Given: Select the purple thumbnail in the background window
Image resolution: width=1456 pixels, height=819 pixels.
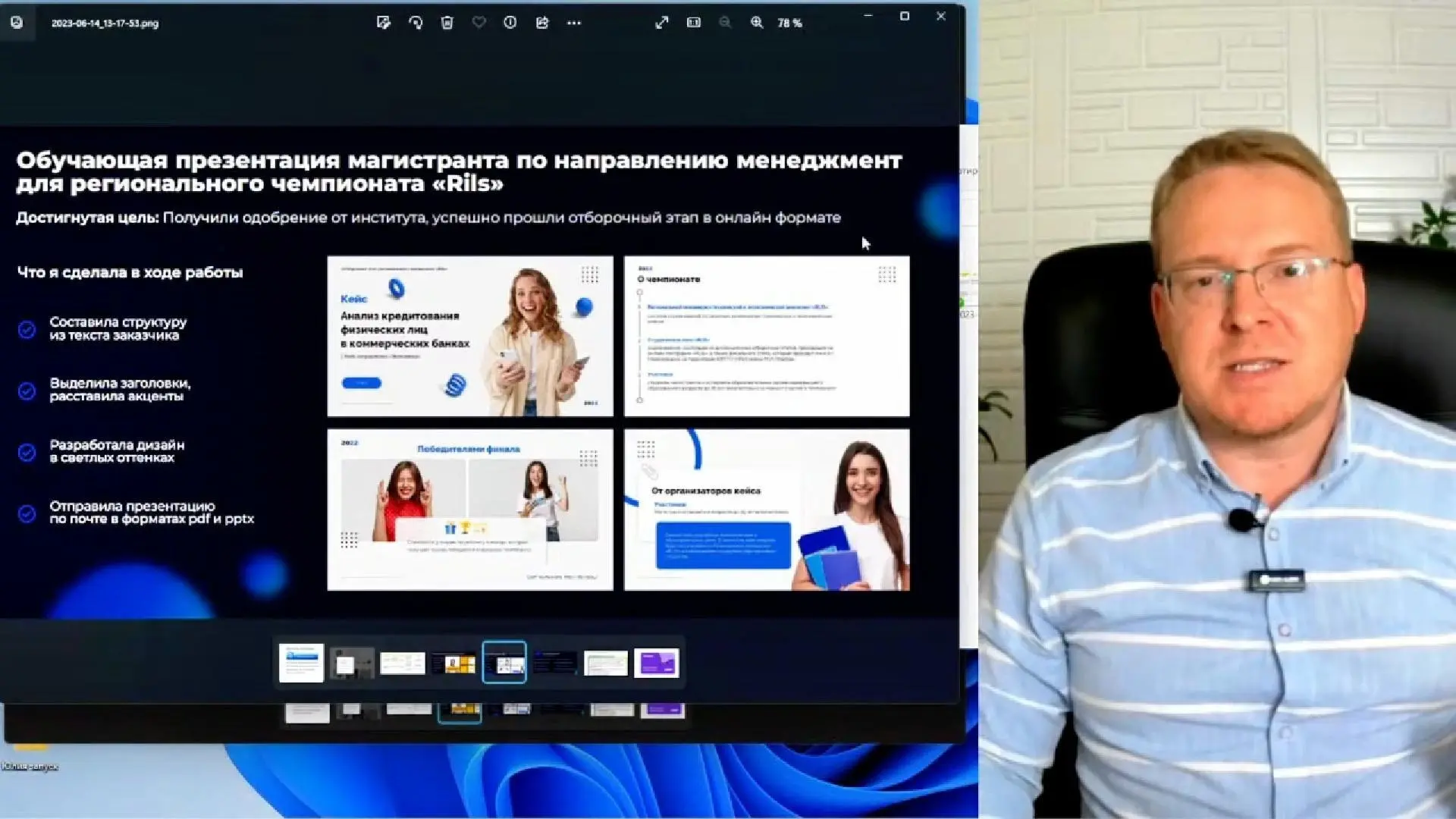Looking at the screenshot, I should click(x=663, y=711).
